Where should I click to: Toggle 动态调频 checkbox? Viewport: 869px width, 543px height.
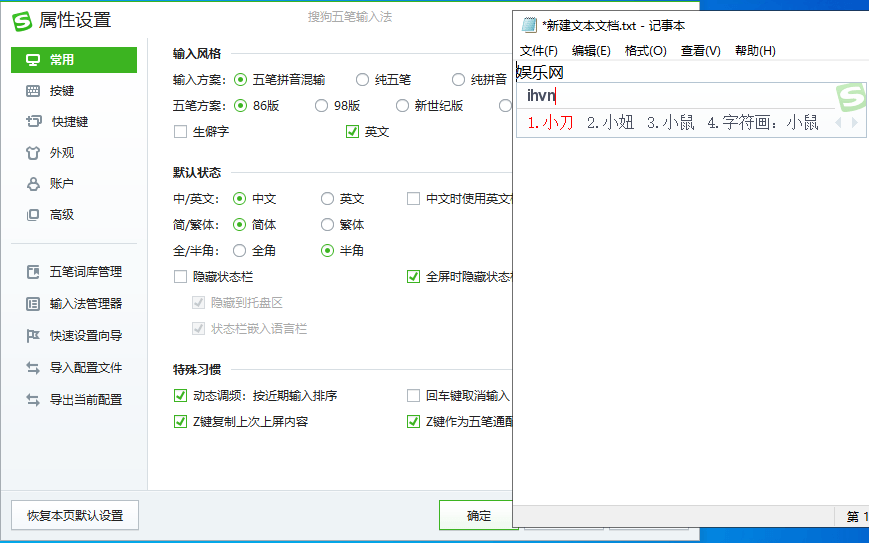tap(181, 396)
